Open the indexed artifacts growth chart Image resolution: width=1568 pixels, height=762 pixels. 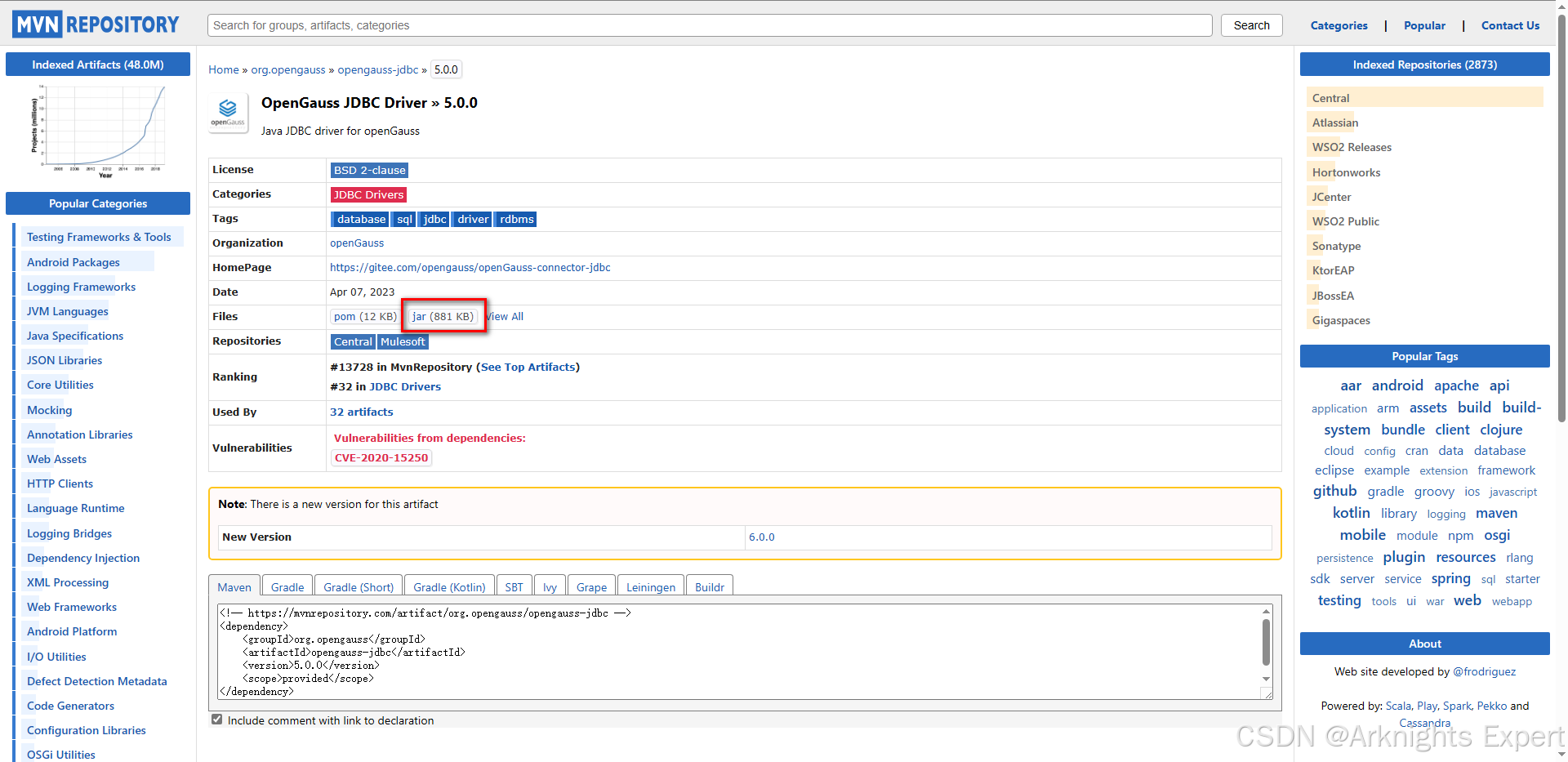[x=98, y=131]
